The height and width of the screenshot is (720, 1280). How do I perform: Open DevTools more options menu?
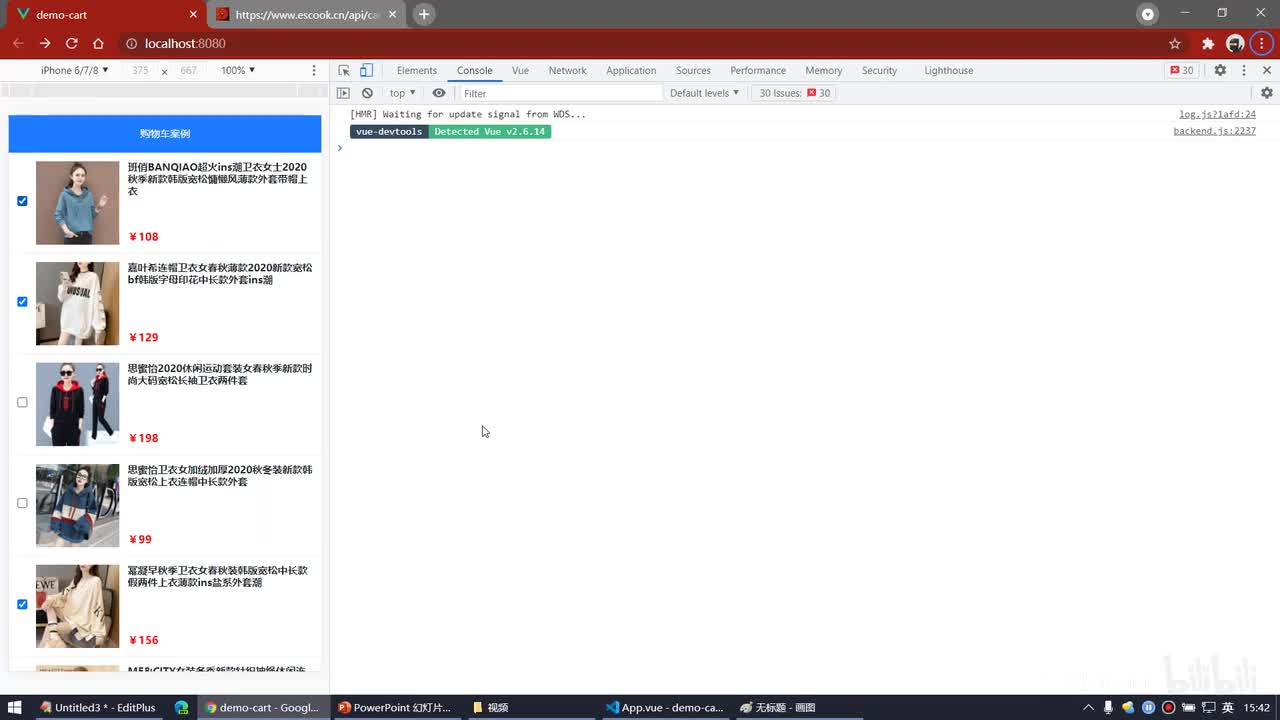pyautogui.click(x=1244, y=70)
